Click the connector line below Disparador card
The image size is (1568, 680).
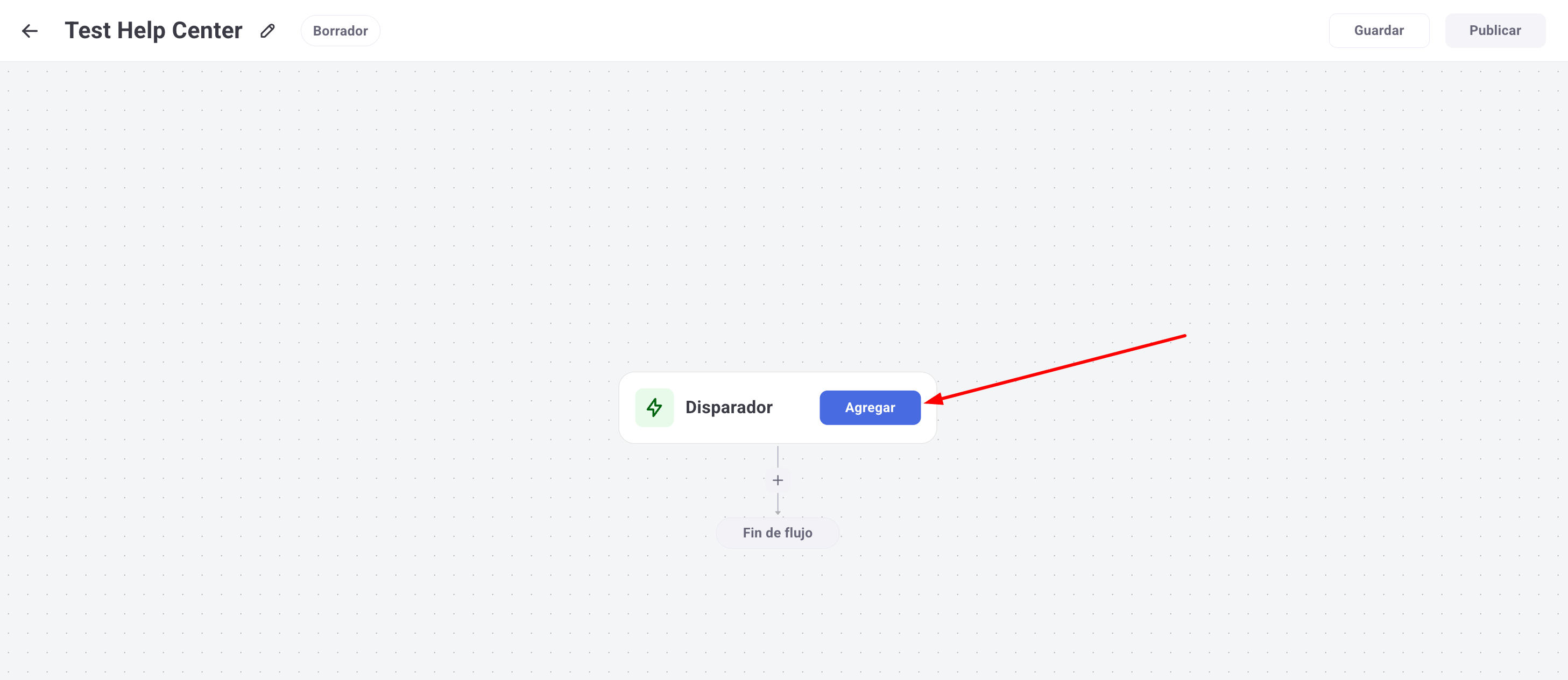point(778,457)
